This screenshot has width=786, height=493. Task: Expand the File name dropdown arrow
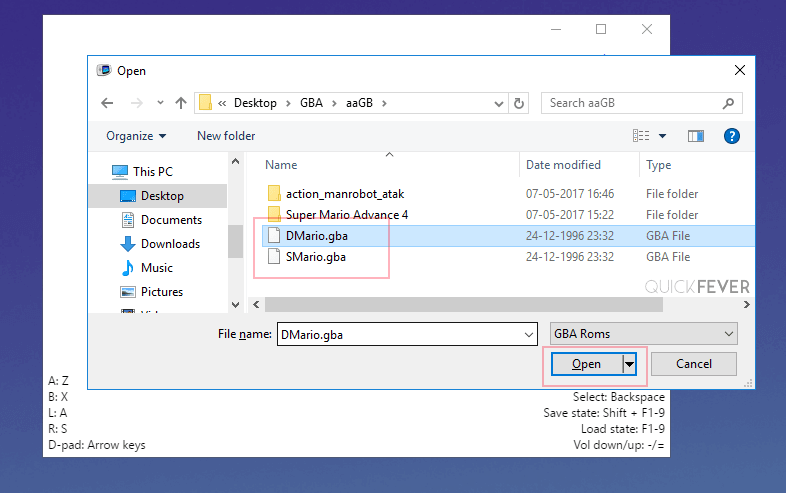(529, 335)
